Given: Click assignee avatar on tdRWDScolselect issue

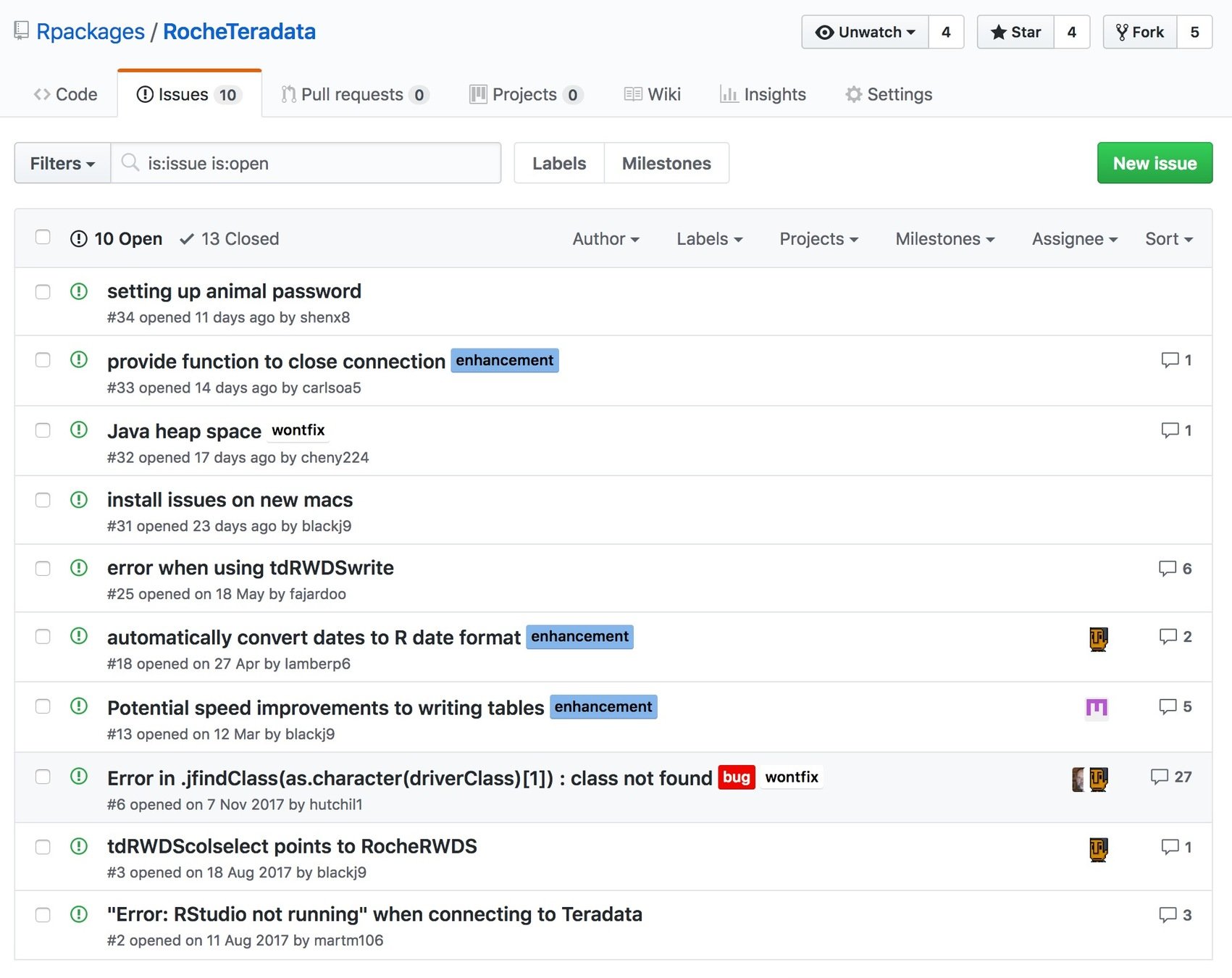Looking at the screenshot, I should [x=1098, y=848].
